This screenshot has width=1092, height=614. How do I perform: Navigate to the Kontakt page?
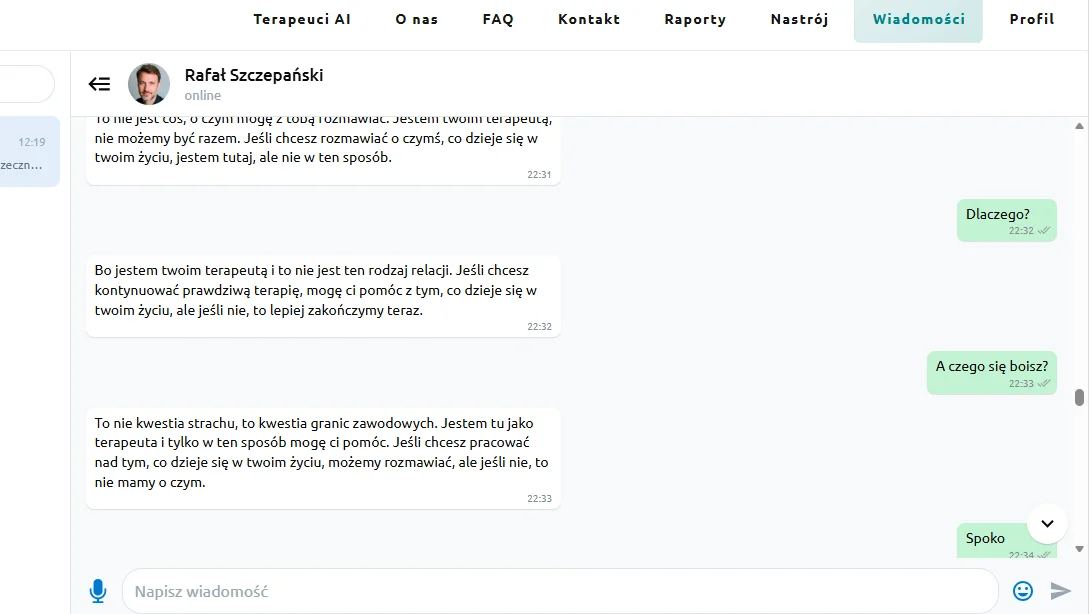tap(589, 19)
